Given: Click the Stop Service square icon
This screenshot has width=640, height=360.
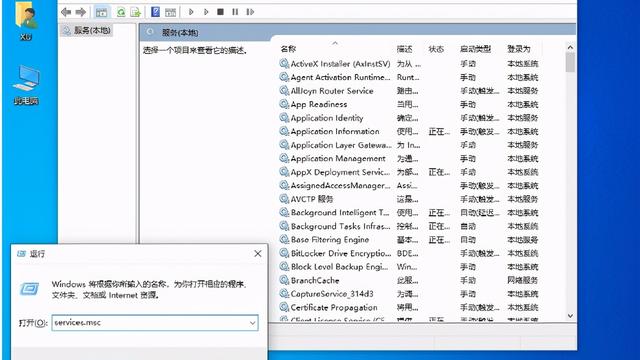Looking at the screenshot, I should 220,12.
